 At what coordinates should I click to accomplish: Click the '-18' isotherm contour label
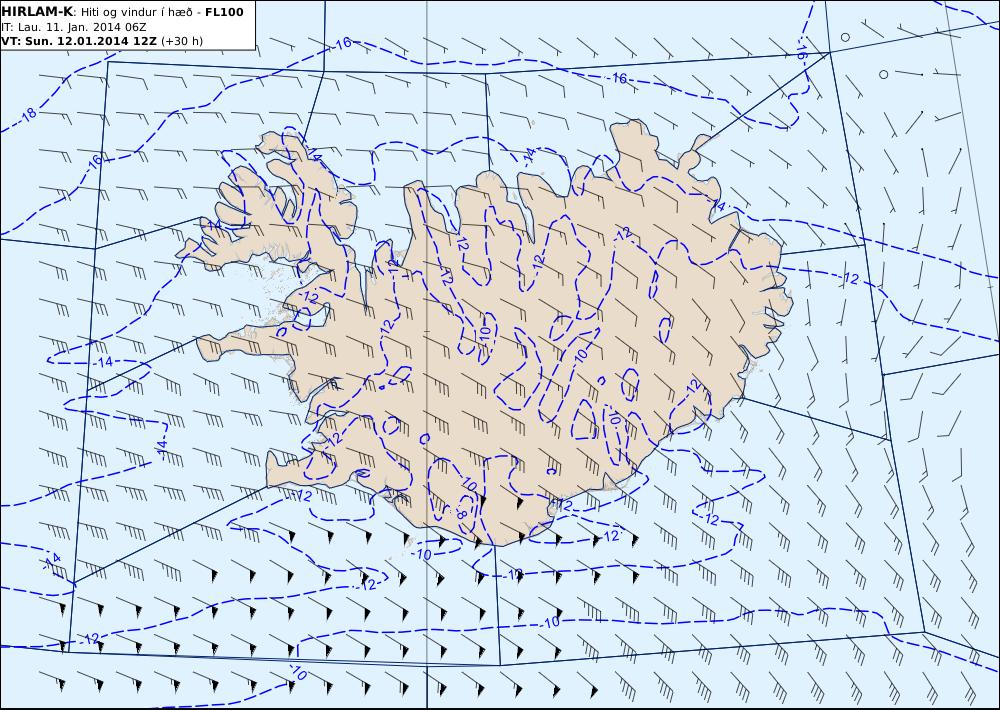[28, 115]
